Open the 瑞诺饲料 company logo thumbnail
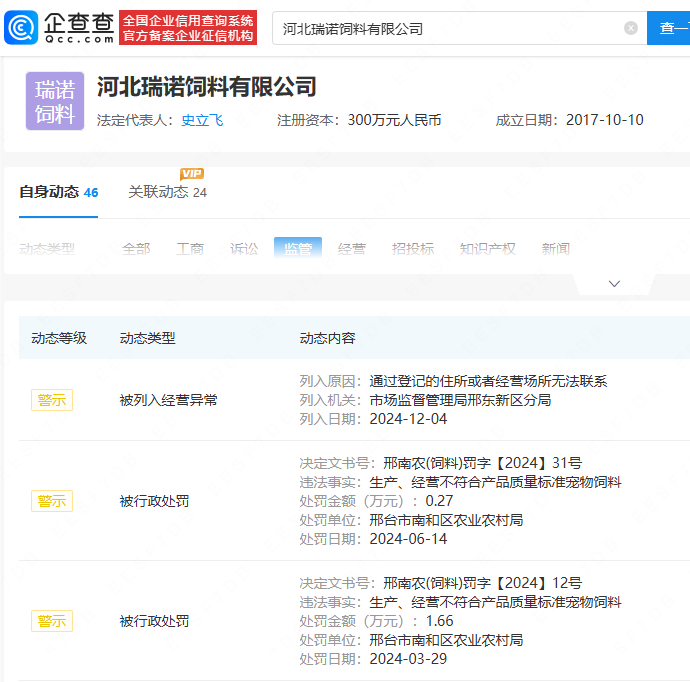Viewport: 690px width, 682px height. click(x=55, y=102)
